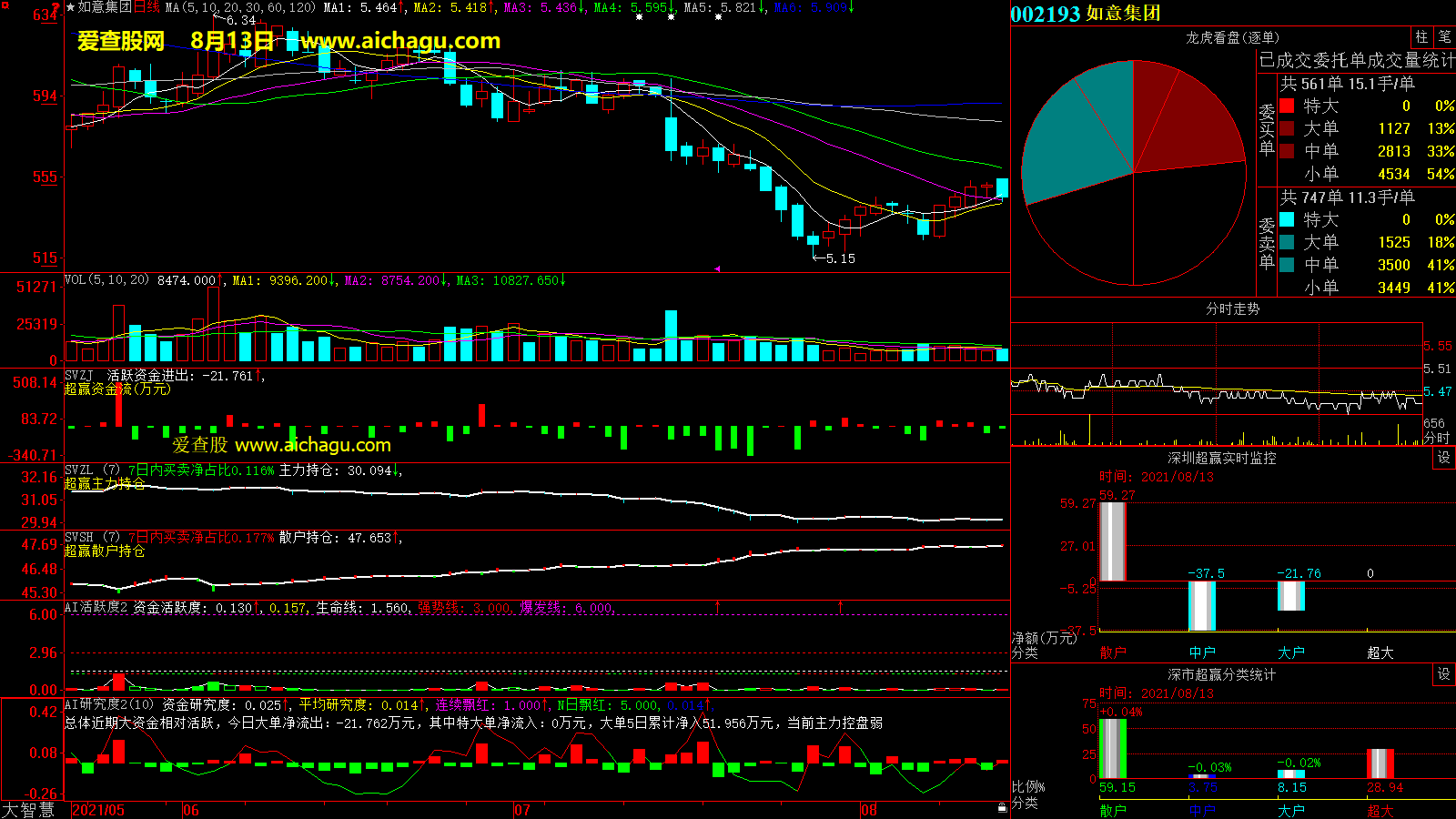Click the 散户 bar in 深圳超赢实时监控
The image size is (1456, 819).
(x=1112, y=541)
